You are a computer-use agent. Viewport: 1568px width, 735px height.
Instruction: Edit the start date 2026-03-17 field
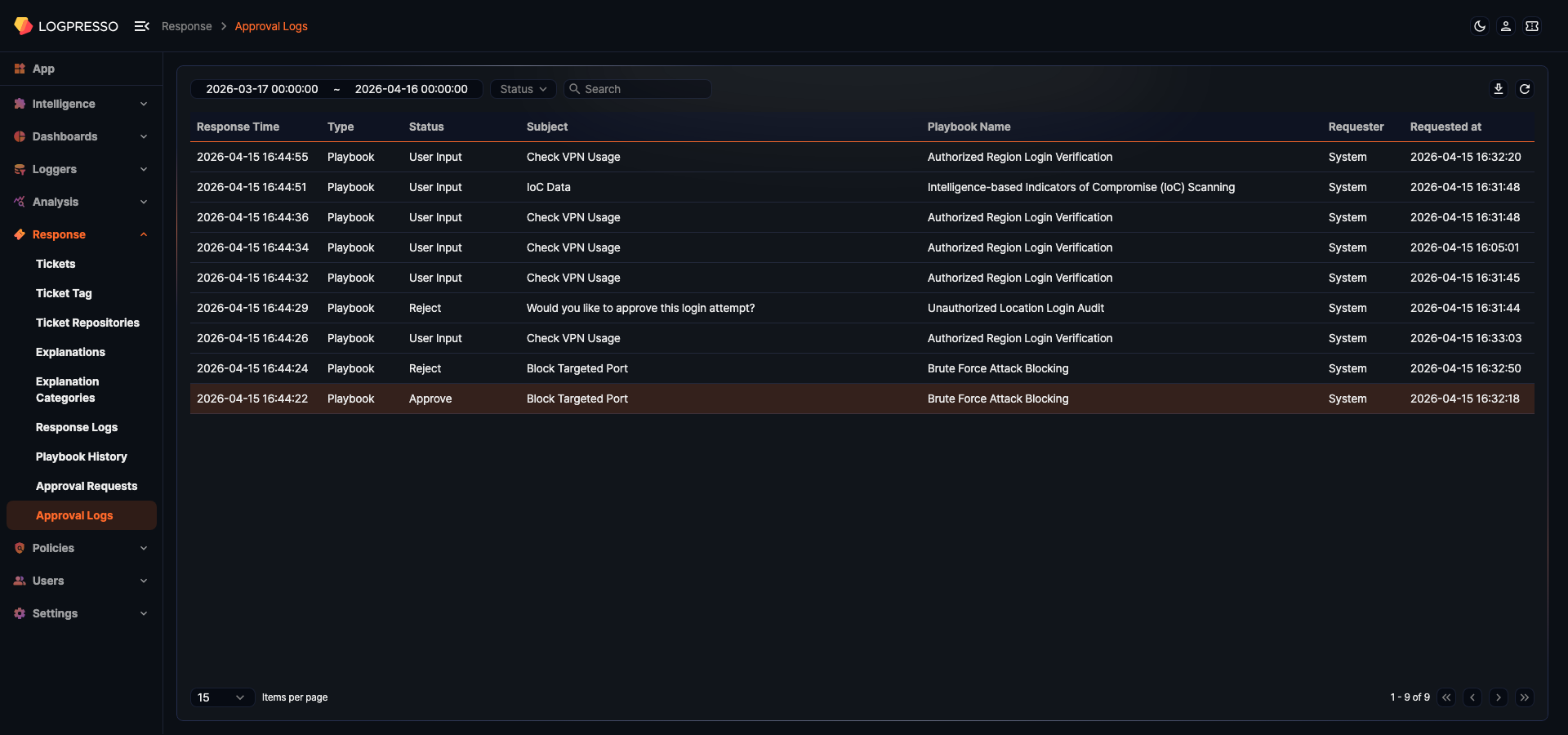pyautogui.click(x=262, y=89)
